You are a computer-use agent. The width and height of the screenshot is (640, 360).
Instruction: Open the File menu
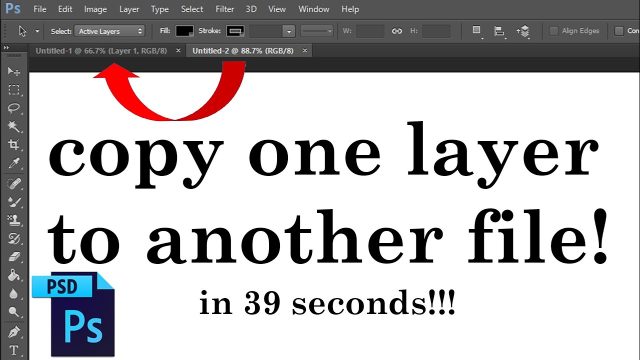pyautogui.click(x=40, y=9)
